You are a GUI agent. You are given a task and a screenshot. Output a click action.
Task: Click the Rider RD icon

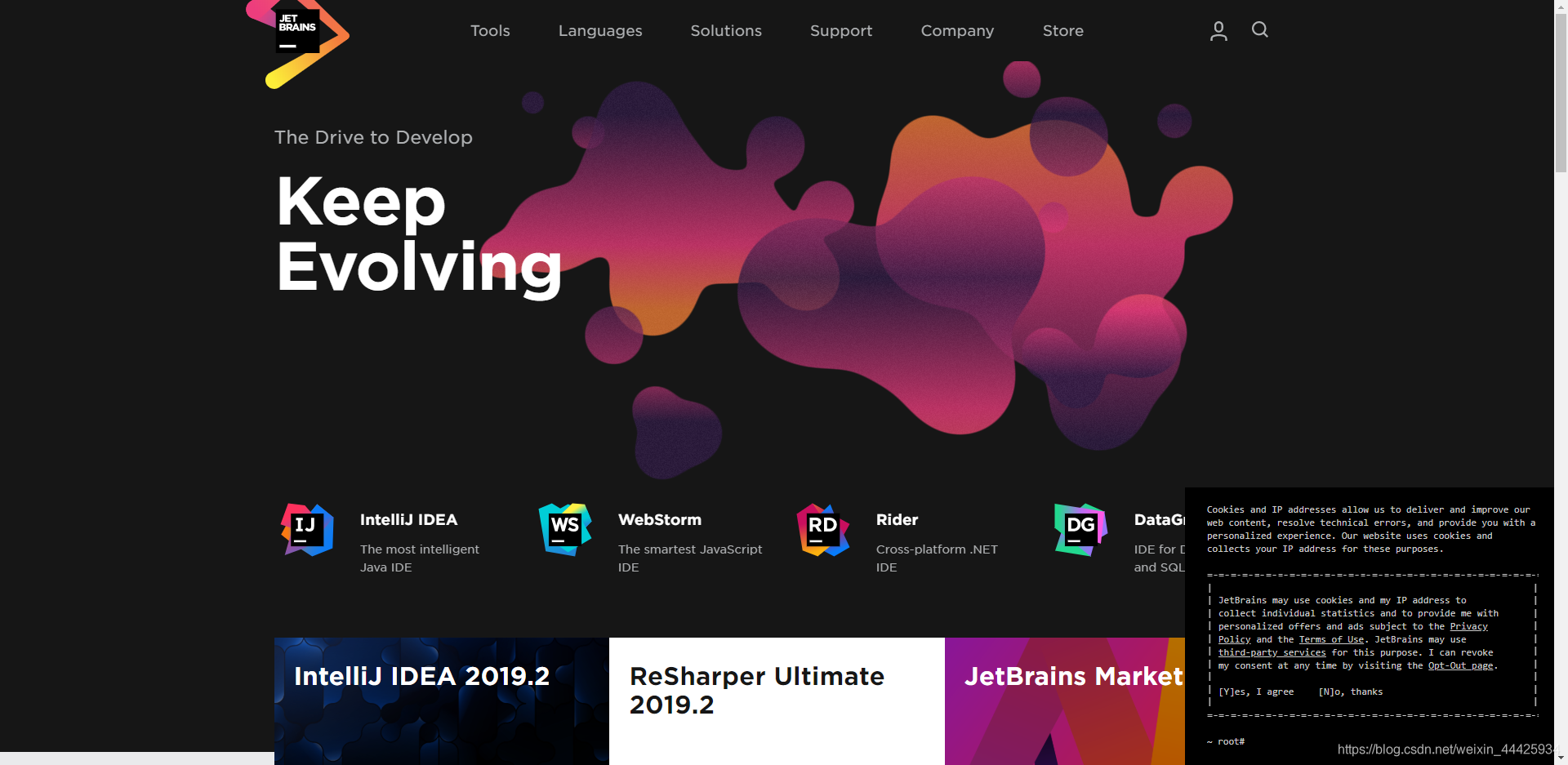(x=823, y=530)
